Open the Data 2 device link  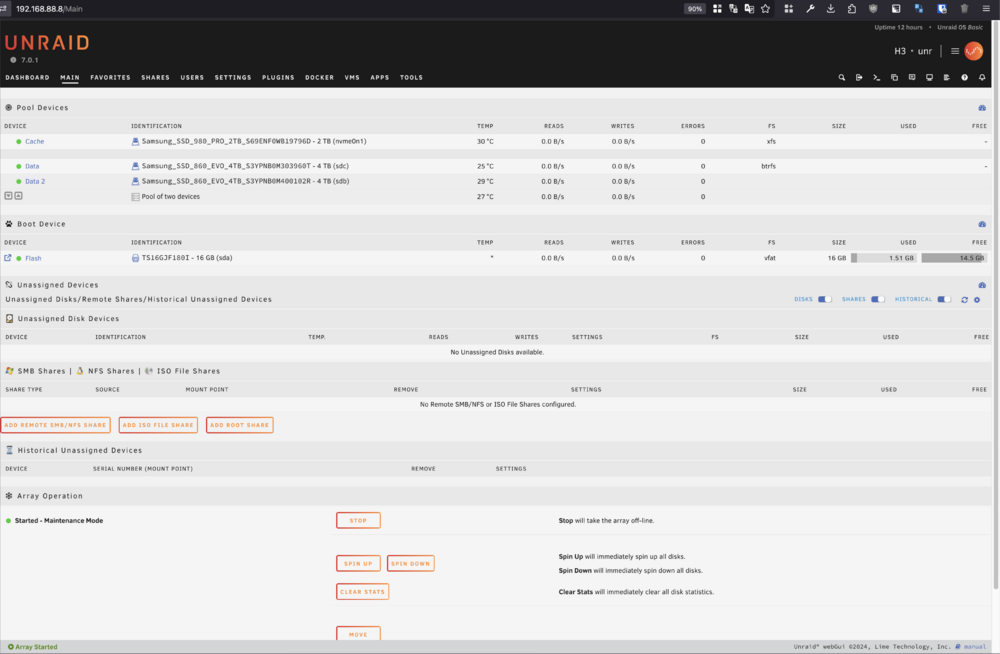click(35, 181)
